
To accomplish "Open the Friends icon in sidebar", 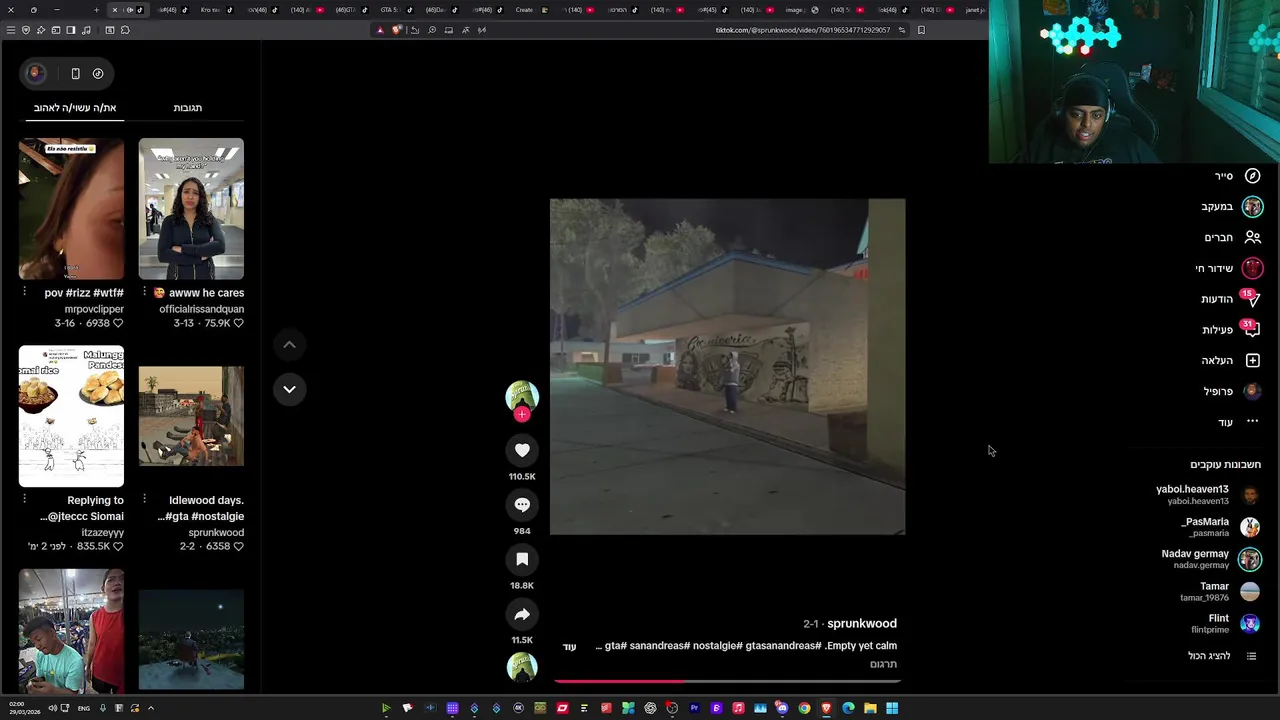I will (1252, 237).
